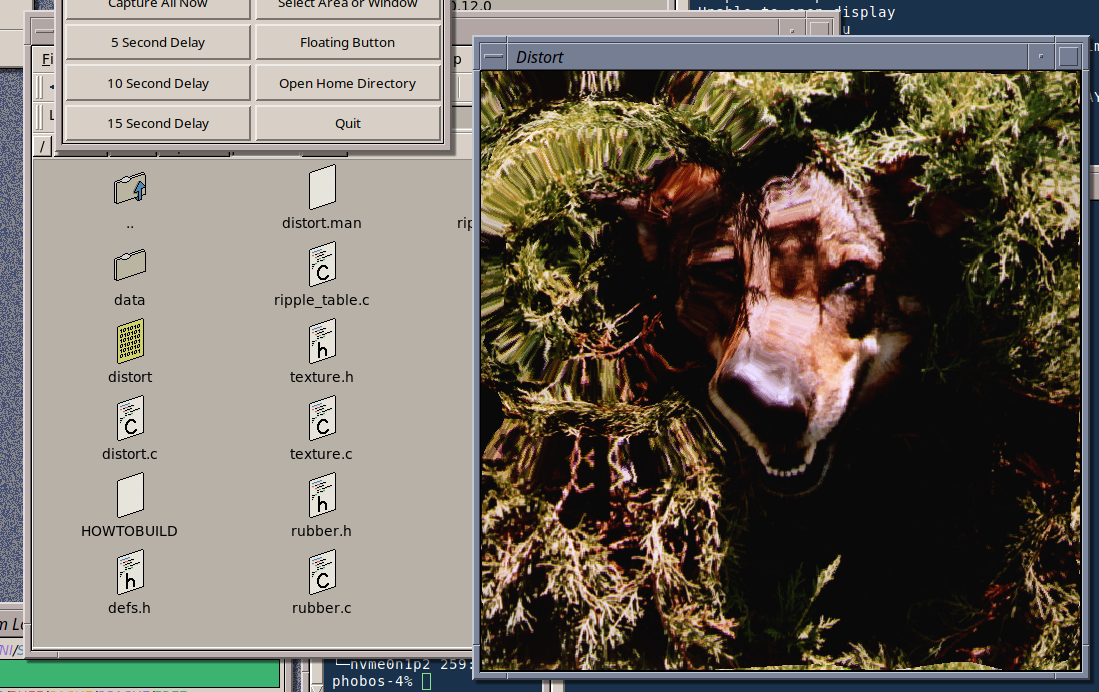
Task: Click the data folder name label
Action: 129,300
